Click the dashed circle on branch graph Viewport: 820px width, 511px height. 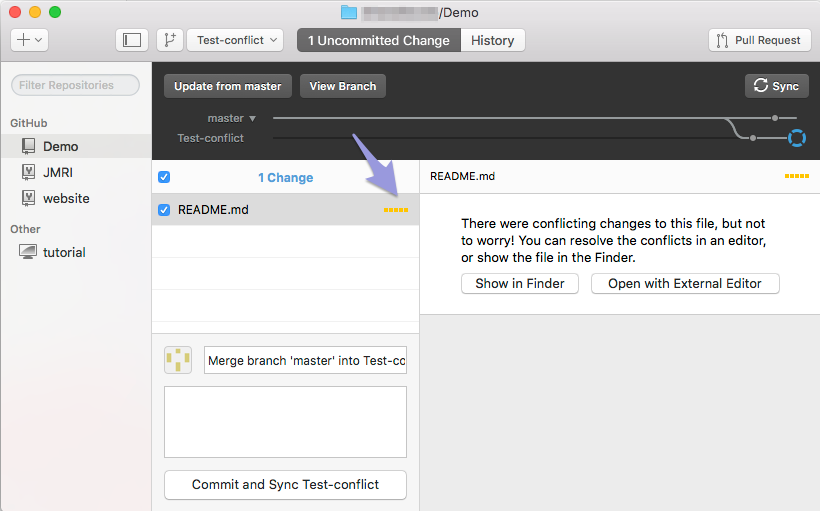pos(796,138)
